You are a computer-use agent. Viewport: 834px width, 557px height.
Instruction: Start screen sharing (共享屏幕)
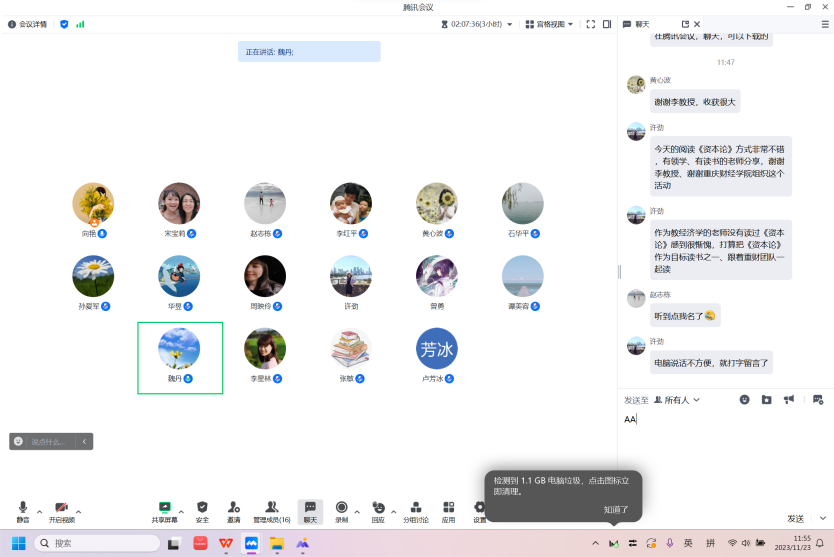(x=165, y=508)
